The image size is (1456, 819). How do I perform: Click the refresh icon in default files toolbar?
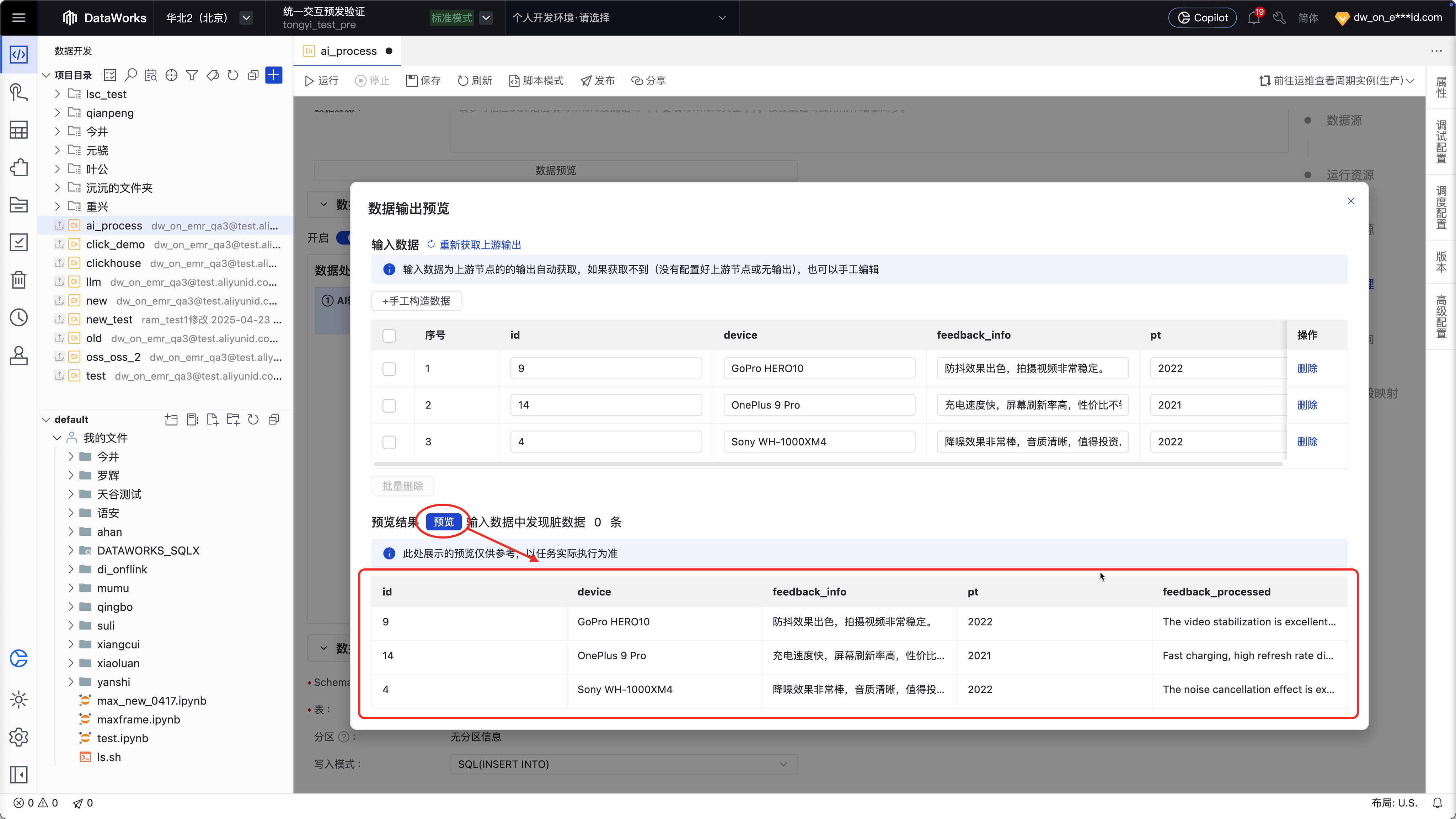point(253,419)
